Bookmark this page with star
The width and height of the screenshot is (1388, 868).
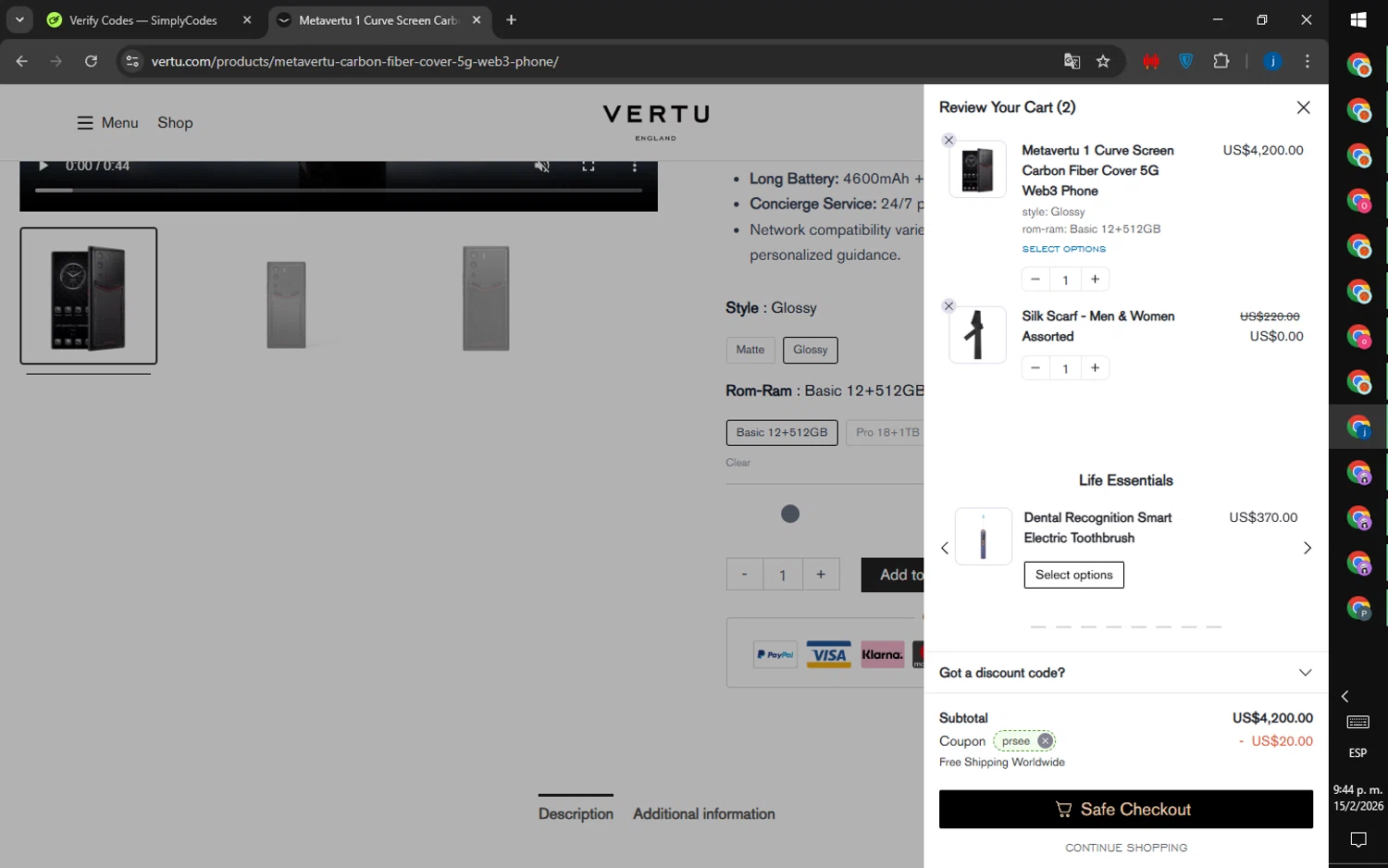click(1103, 61)
